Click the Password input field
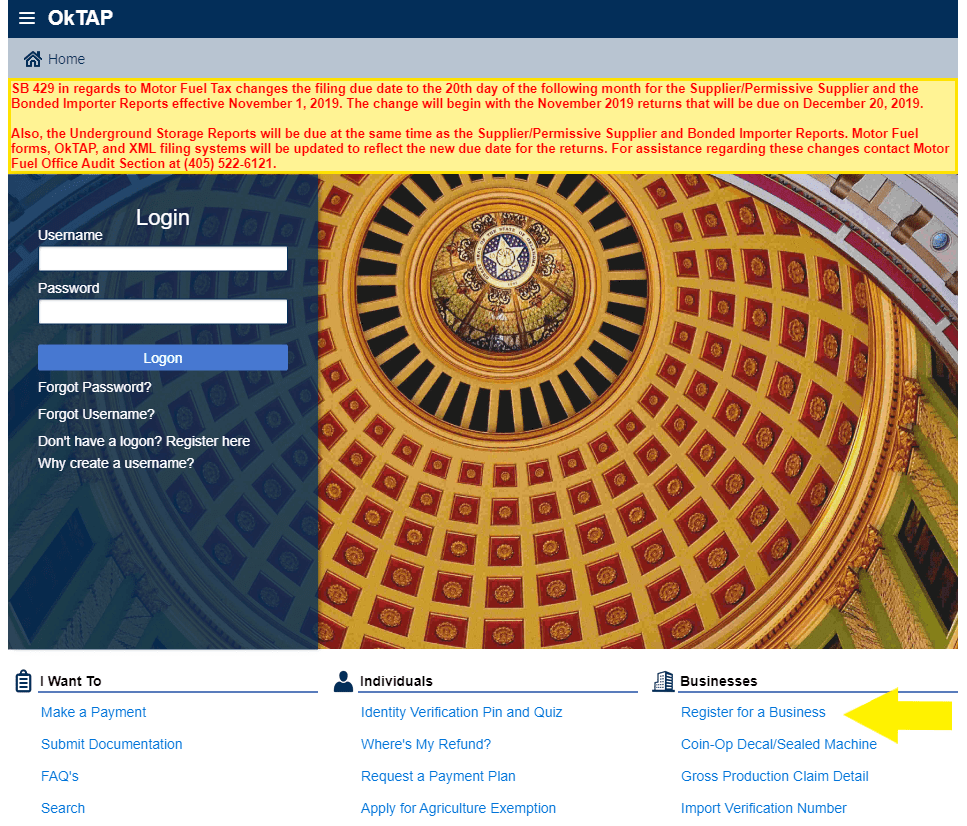967x826 pixels. (x=163, y=312)
